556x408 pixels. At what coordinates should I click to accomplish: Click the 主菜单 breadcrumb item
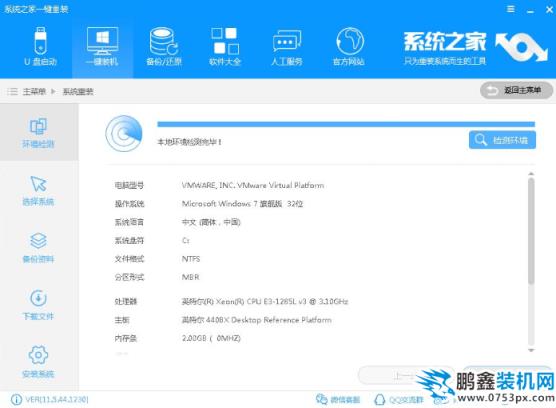point(34,92)
